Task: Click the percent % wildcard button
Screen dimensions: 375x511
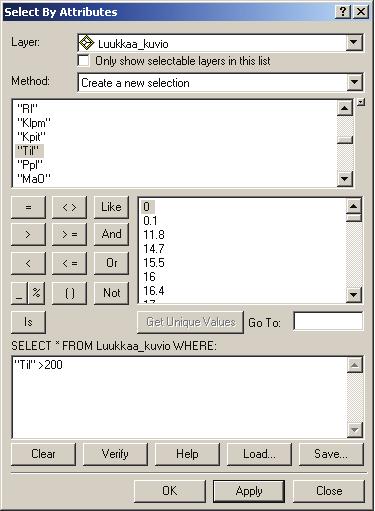Action: [37, 293]
